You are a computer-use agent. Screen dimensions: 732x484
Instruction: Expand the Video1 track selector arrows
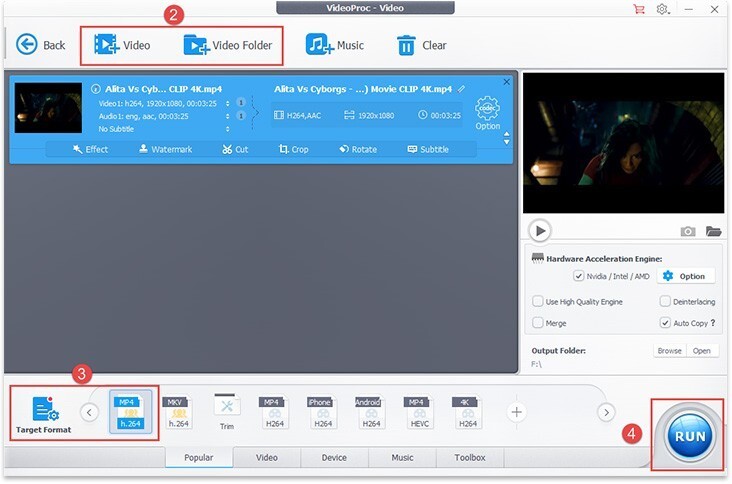(227, 103)
